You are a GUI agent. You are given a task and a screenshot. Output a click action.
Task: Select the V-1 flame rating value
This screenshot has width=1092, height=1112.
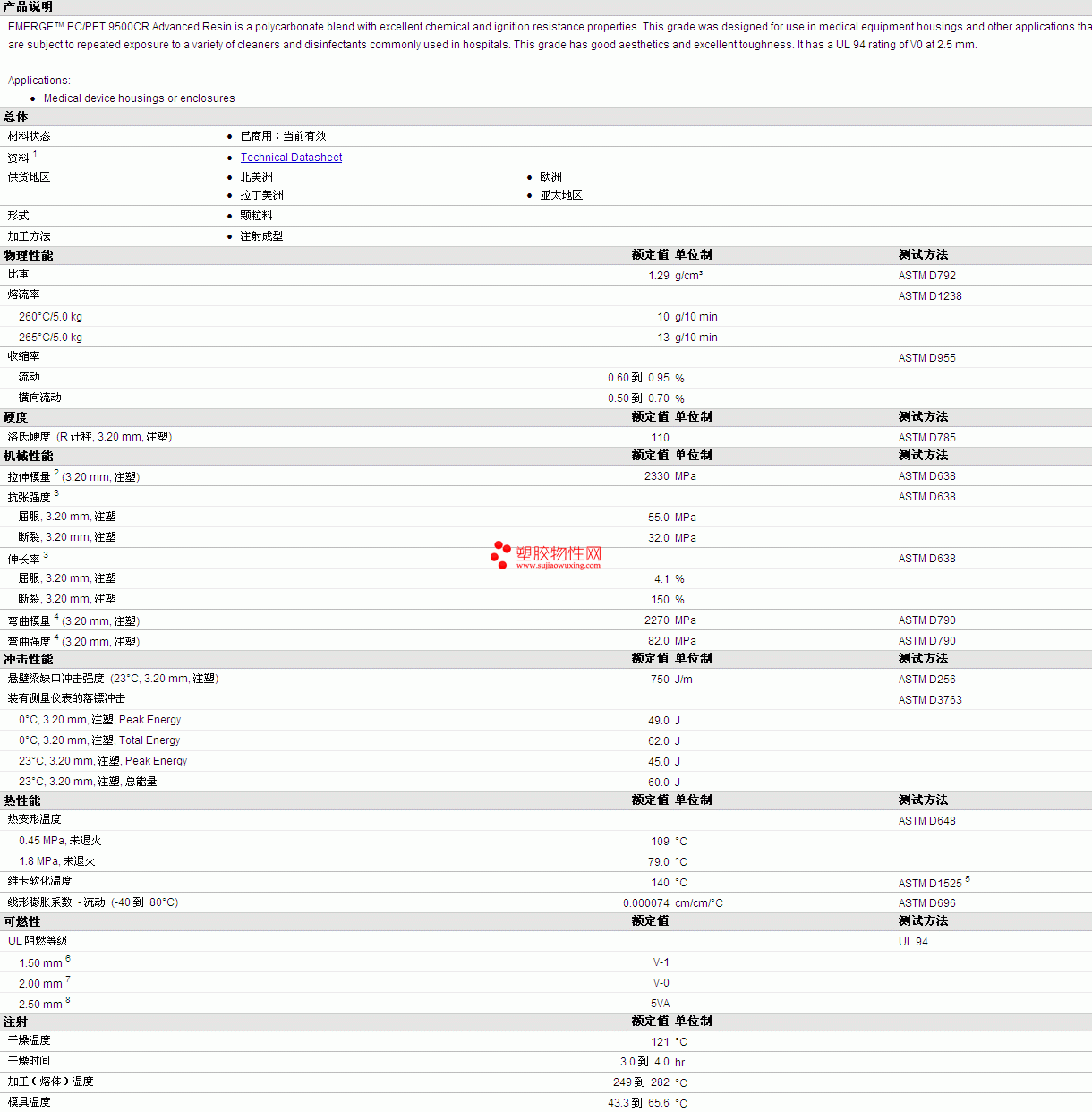[661, 962]
